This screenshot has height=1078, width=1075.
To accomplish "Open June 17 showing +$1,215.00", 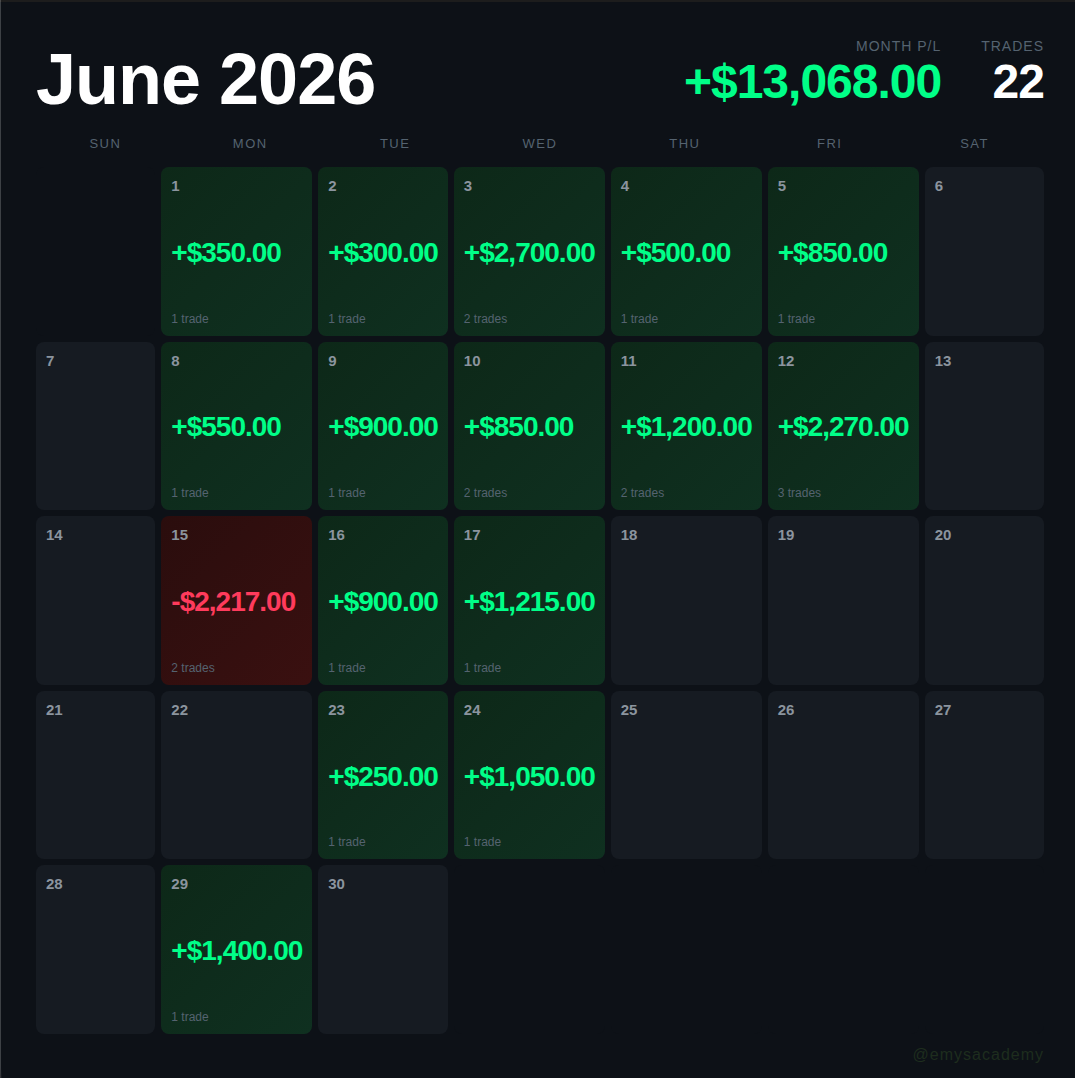I will tap(529, 600).
